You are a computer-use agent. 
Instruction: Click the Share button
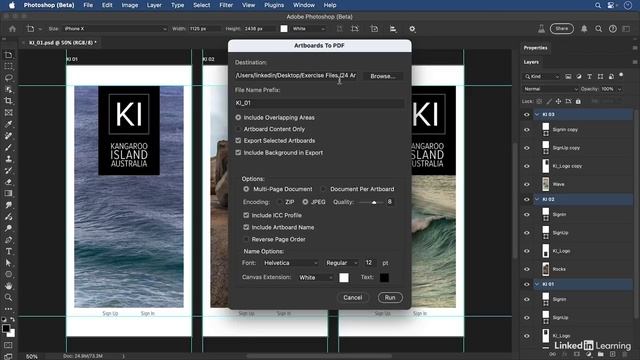tap(562, 29)
